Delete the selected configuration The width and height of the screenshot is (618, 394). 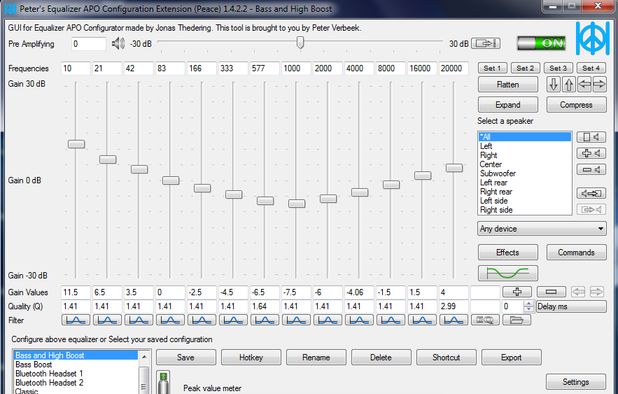[381, 357]
